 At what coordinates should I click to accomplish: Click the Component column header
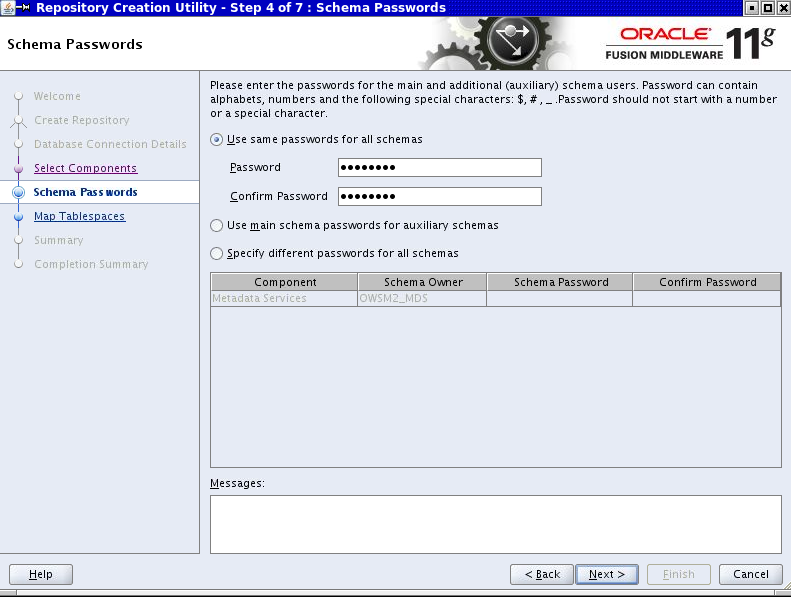285,282
